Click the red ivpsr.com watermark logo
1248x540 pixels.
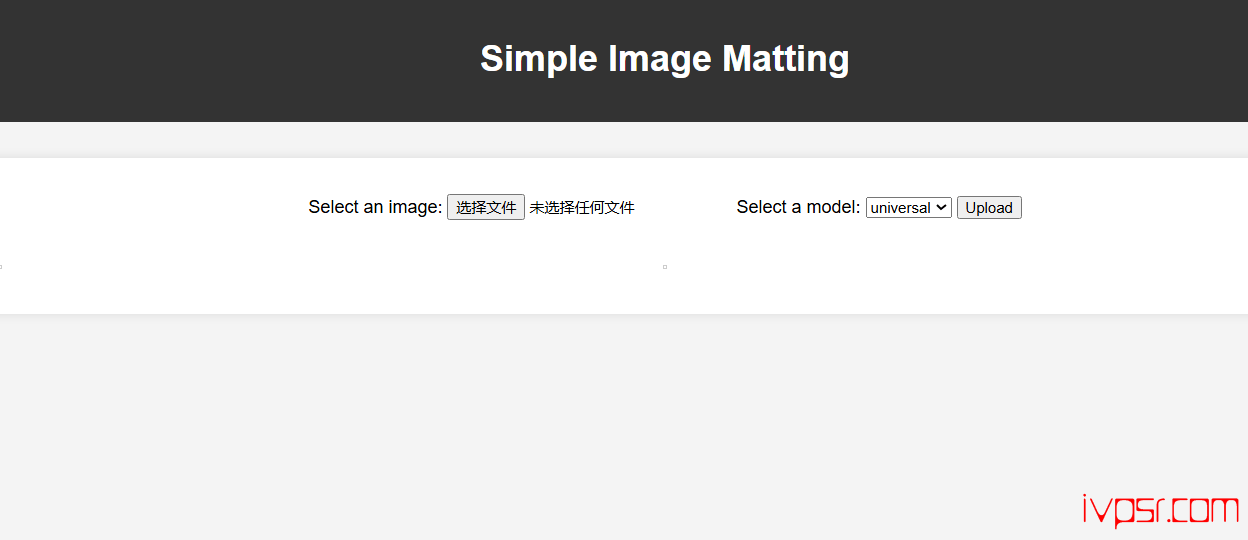point(1160,511)
